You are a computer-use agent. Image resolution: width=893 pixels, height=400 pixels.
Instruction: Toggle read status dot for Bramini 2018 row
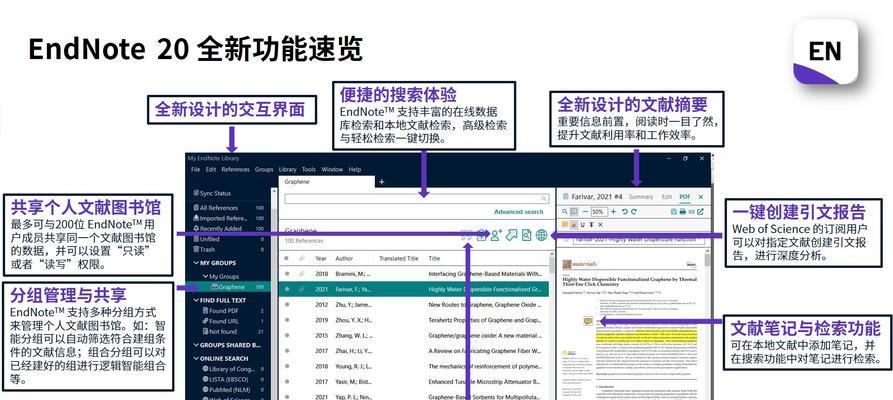287,274
